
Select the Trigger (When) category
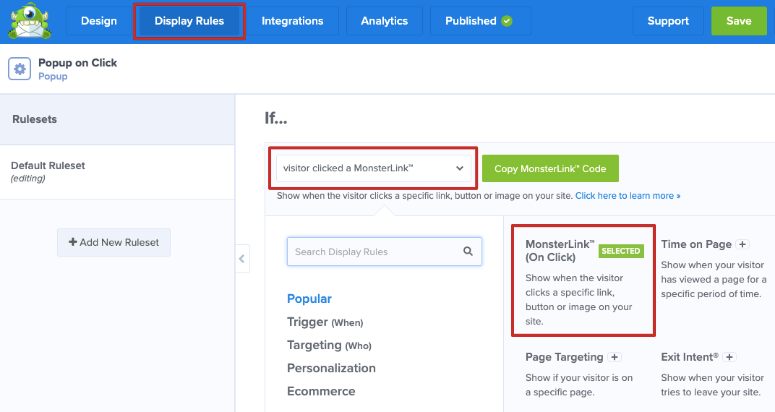[325, 322]
